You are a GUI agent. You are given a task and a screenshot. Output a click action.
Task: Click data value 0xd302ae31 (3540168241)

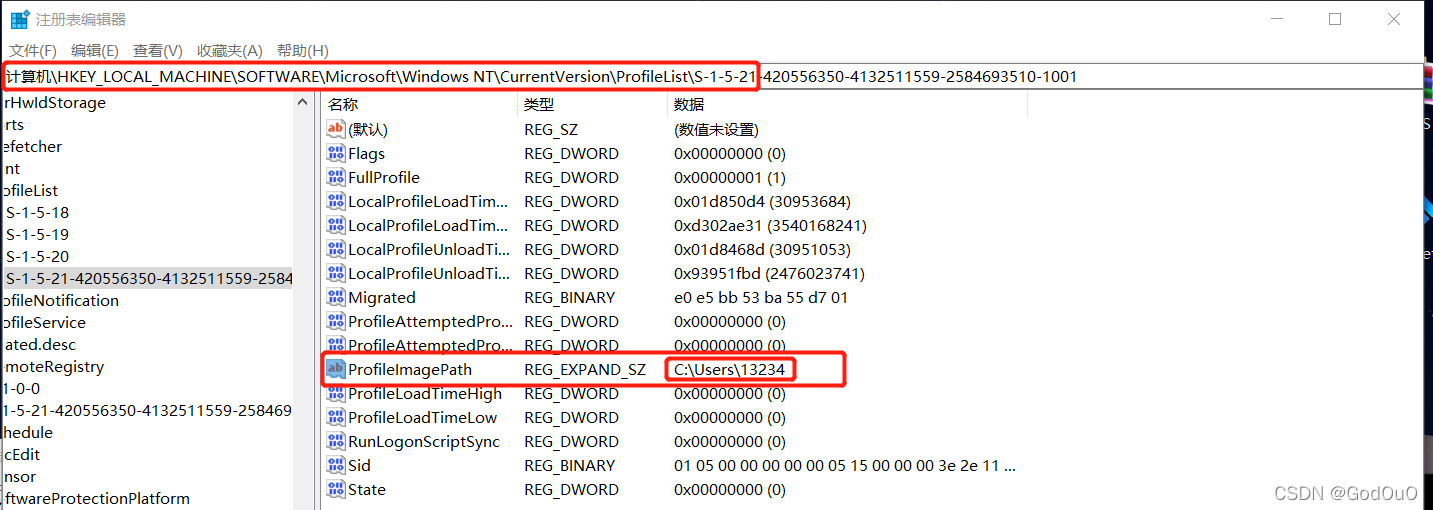click(x=770, y=225)
